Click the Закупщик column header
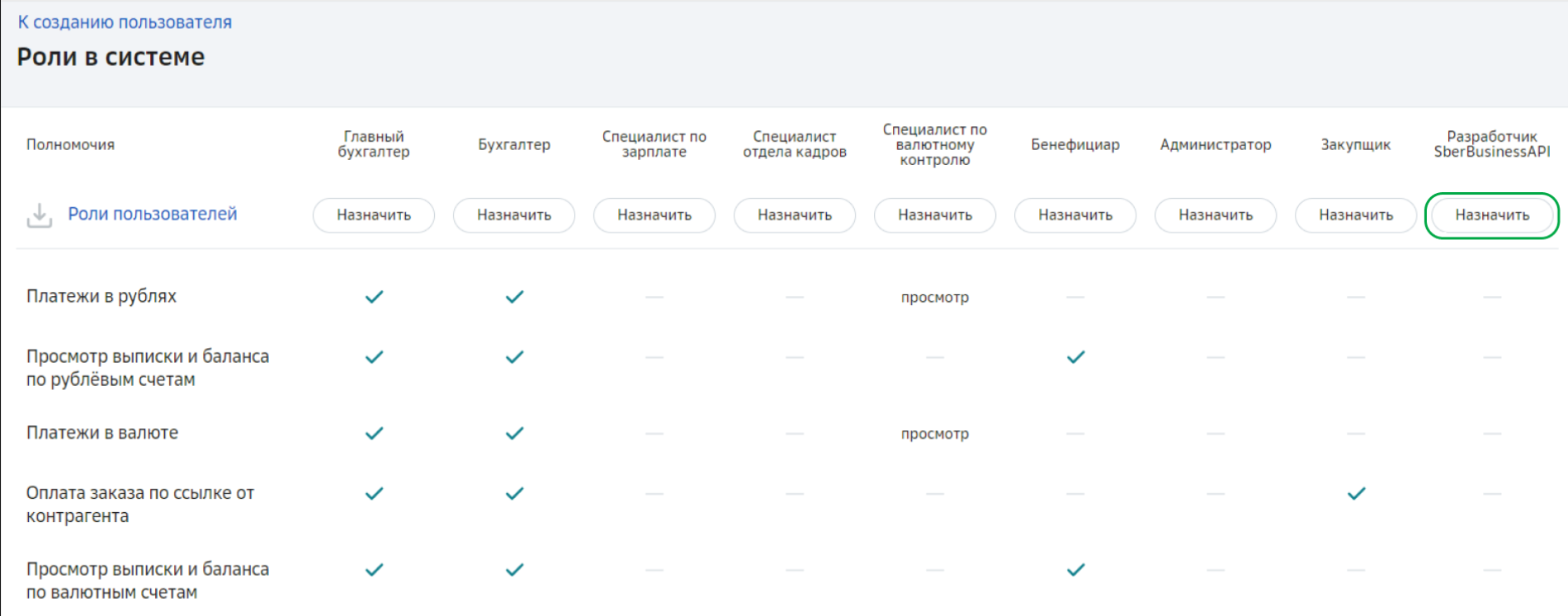 (1356, 144)
